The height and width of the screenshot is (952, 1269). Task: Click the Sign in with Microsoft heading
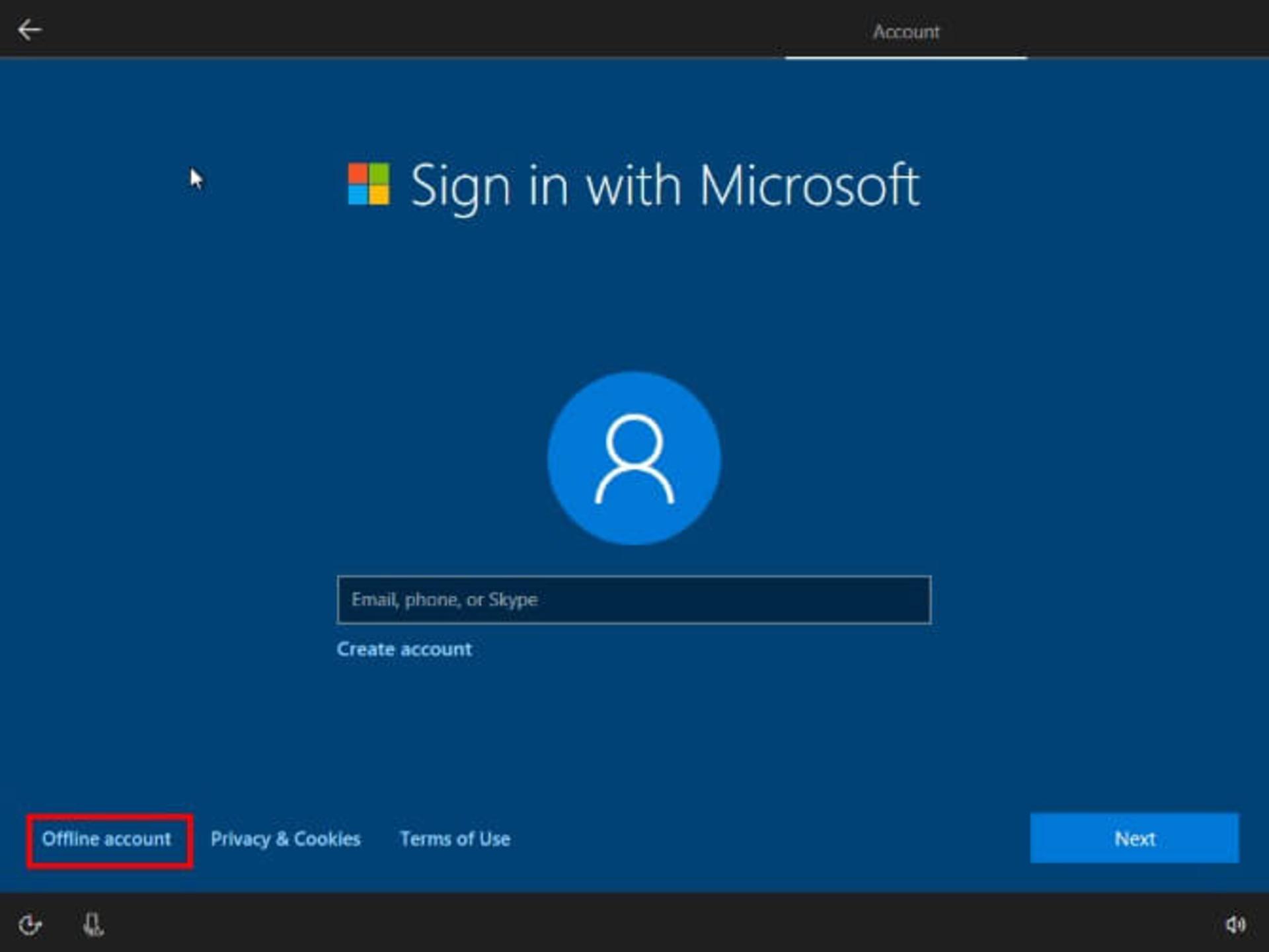point(664,186)
